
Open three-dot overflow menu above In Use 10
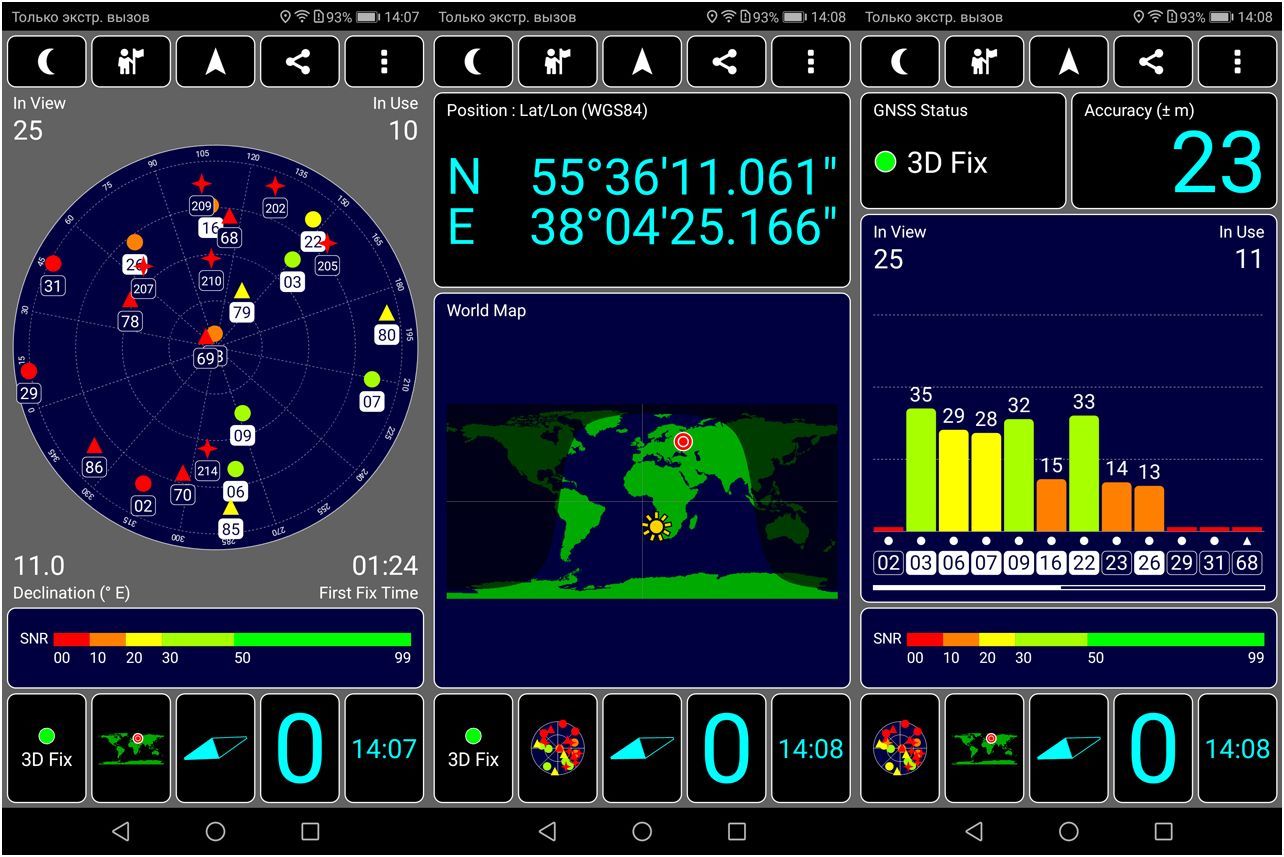tap(384, 62)
